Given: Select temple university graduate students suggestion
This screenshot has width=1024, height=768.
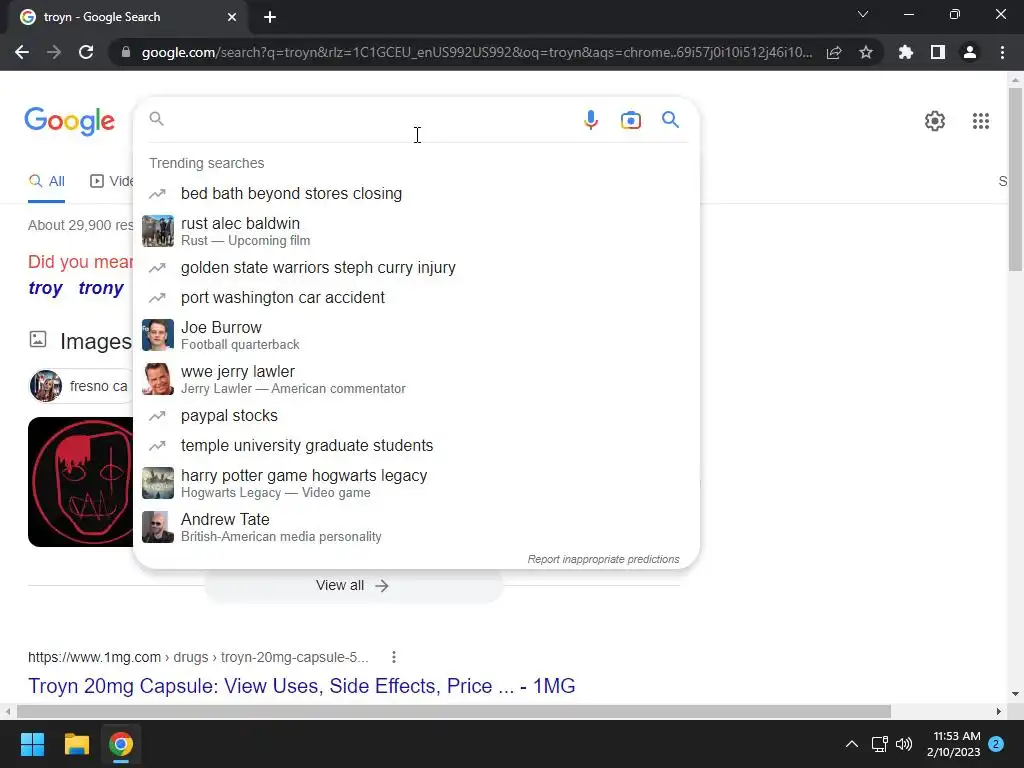Looking at the screenshot, I should pyautogui.click(x=416, y=445).
